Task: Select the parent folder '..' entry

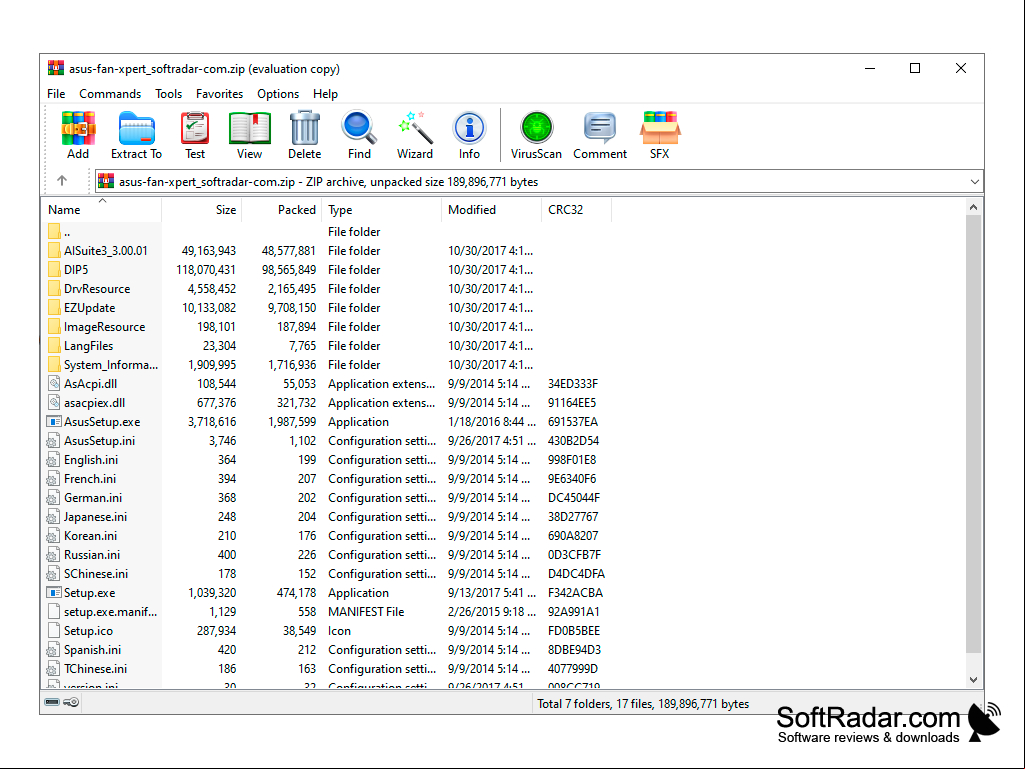Action: [67, 231]
